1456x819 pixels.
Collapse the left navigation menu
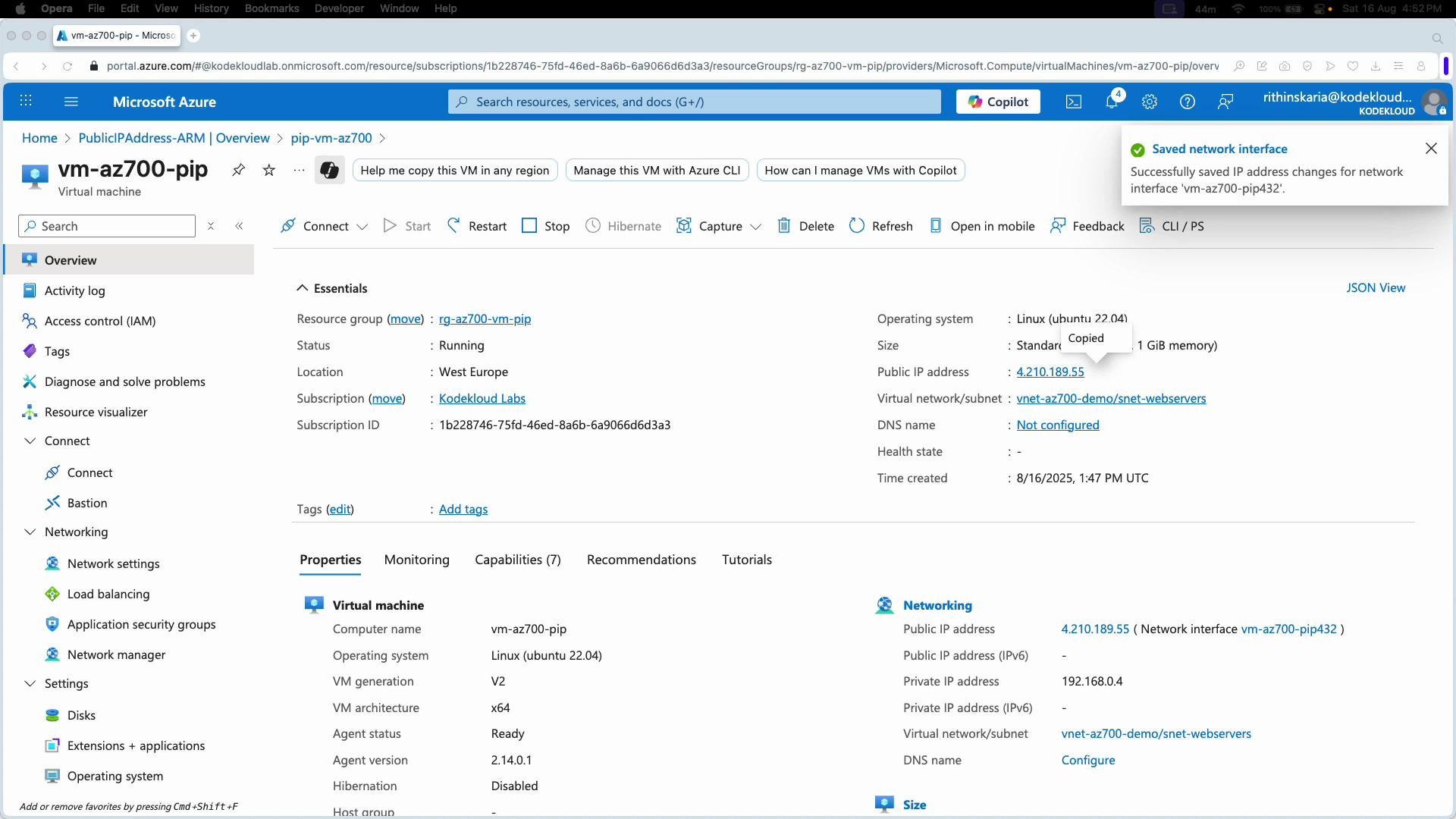coord(239,226)
